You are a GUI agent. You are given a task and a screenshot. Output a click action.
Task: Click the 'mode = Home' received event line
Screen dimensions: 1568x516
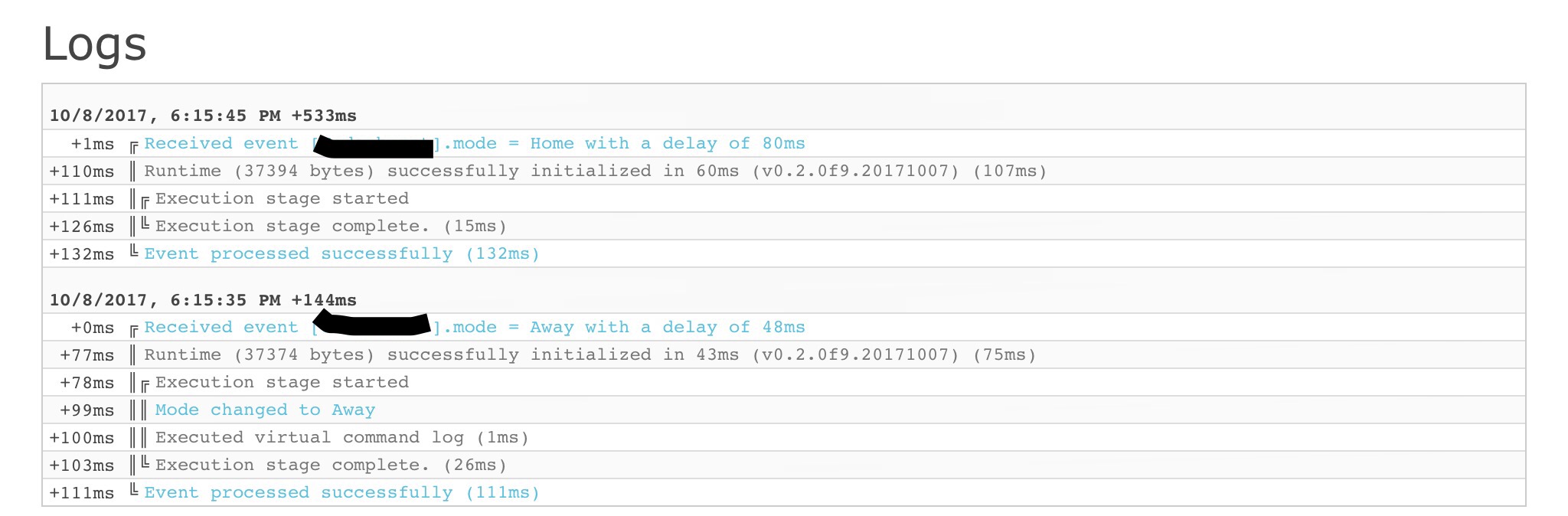[475, 143]
